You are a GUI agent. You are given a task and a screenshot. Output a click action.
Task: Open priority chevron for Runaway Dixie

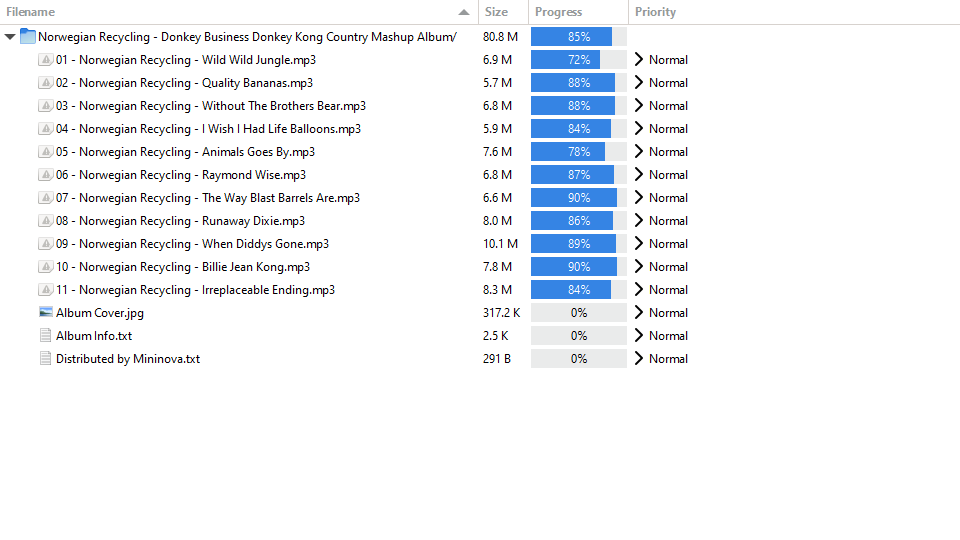(639, 220)
